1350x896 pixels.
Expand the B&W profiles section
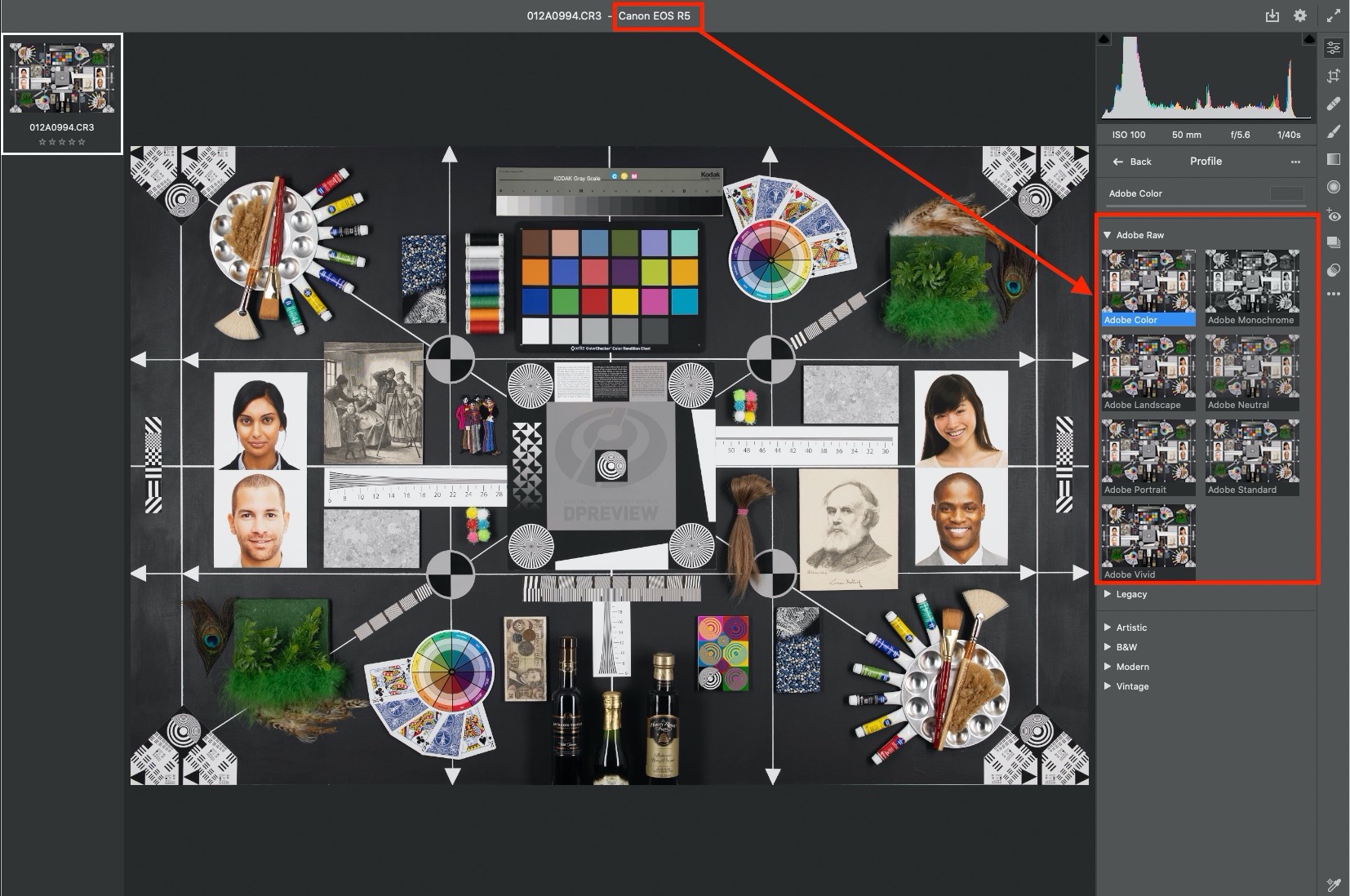(1126, 646)
